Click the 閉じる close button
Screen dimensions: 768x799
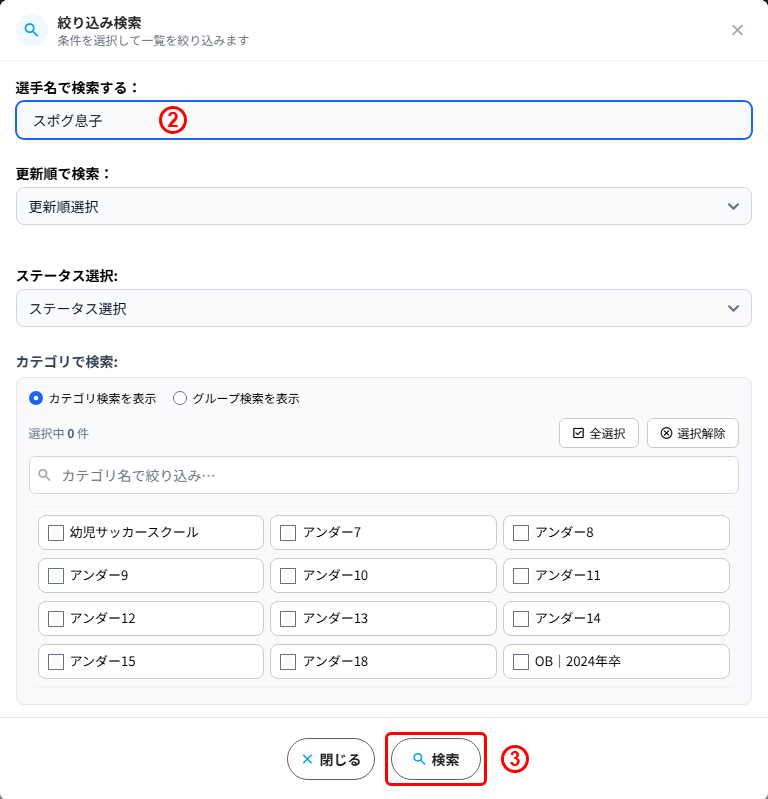click(331, 759)
